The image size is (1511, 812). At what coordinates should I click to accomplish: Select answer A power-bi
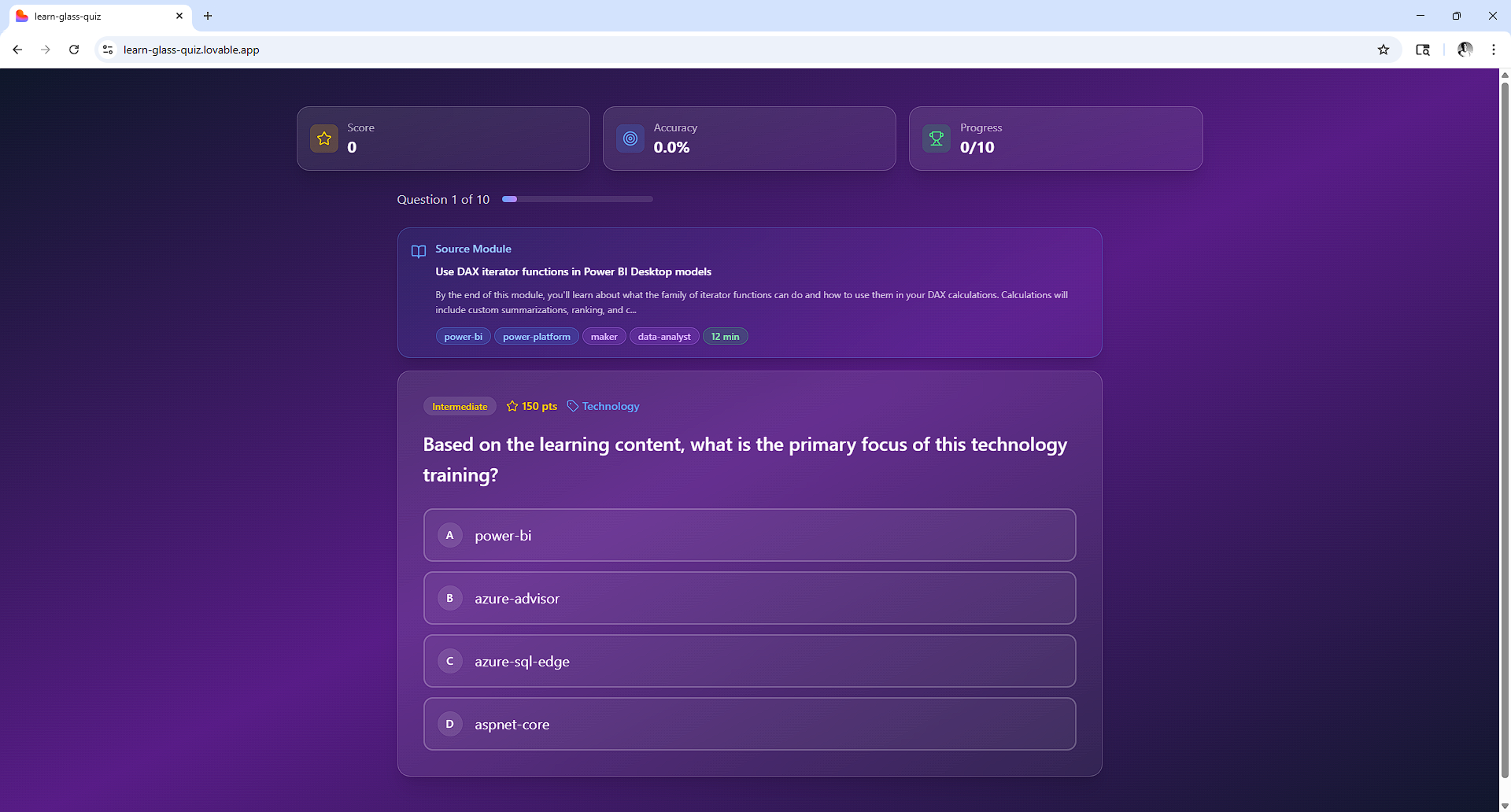[749, 535]
